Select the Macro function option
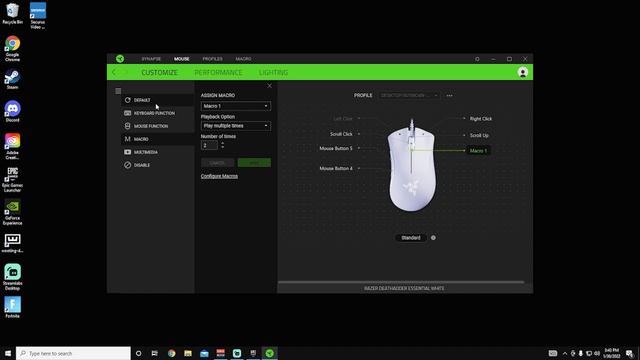 click(x=158, y=139)
